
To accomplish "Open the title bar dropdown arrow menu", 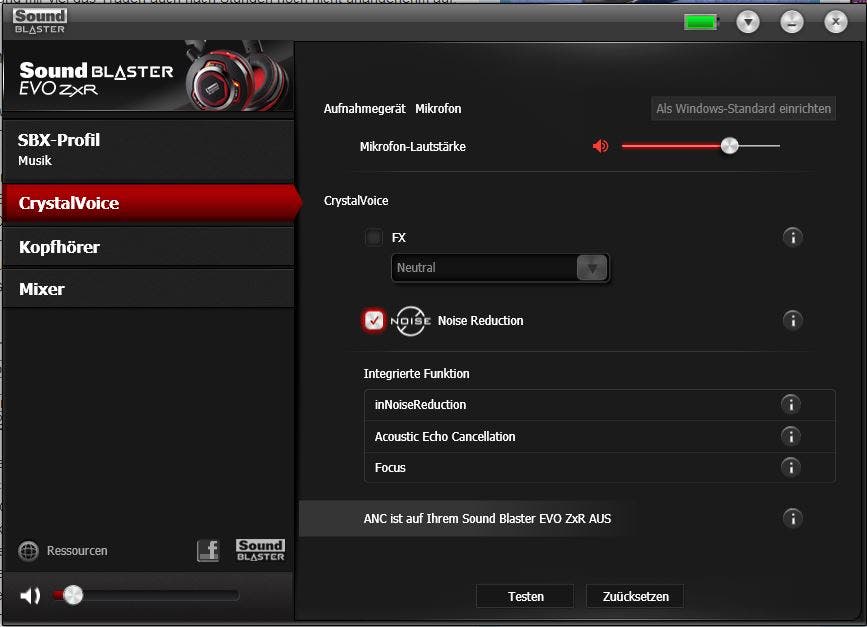I will point(748,22).
